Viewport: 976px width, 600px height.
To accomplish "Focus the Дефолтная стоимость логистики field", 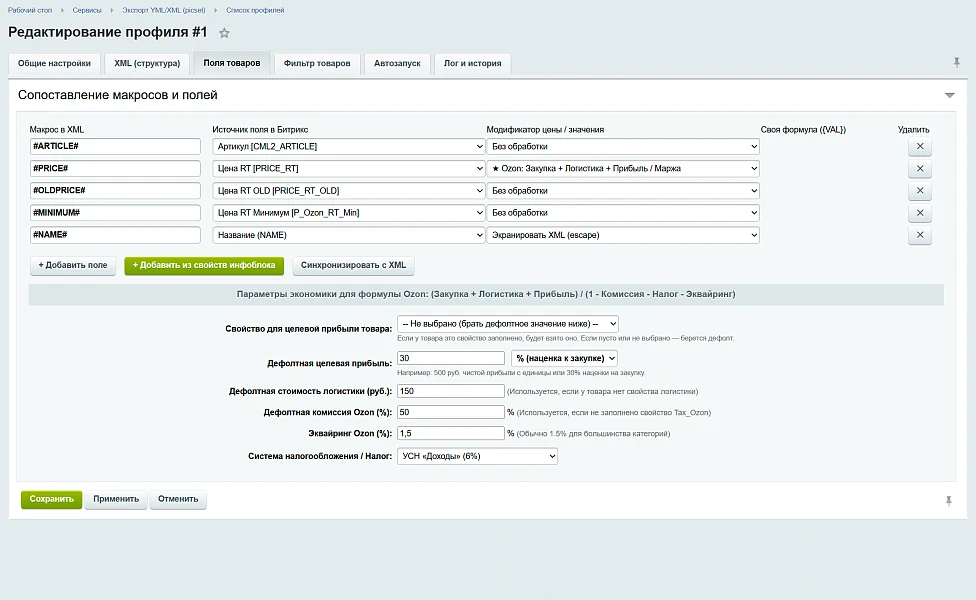I will coord(451,391).
